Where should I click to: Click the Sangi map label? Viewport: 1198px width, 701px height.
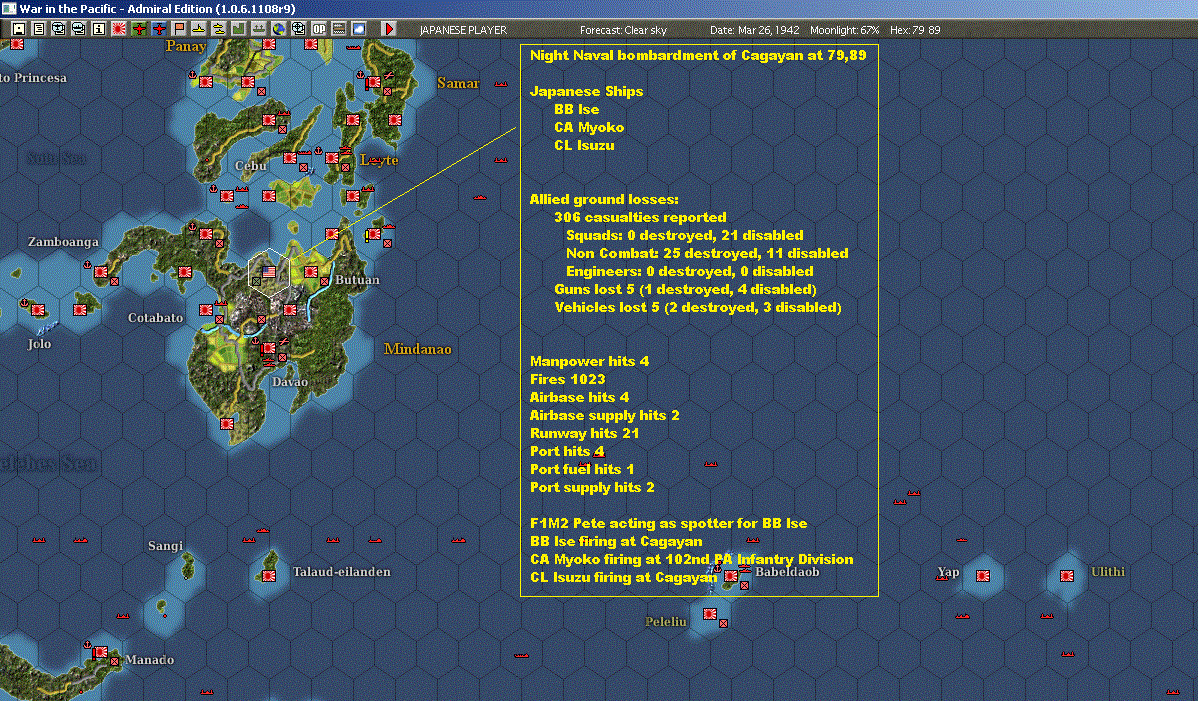click(165, 545)
